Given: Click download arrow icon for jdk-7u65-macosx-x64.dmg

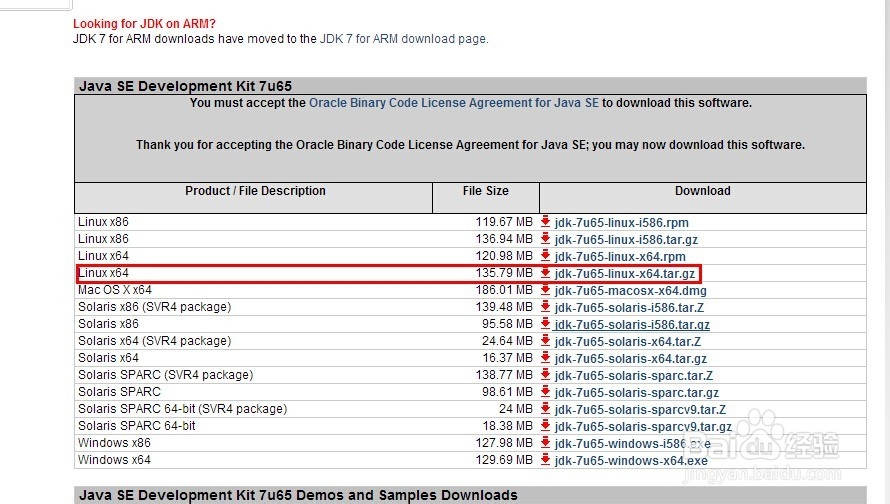Looking at the screenshot, I should click(545, 290).
